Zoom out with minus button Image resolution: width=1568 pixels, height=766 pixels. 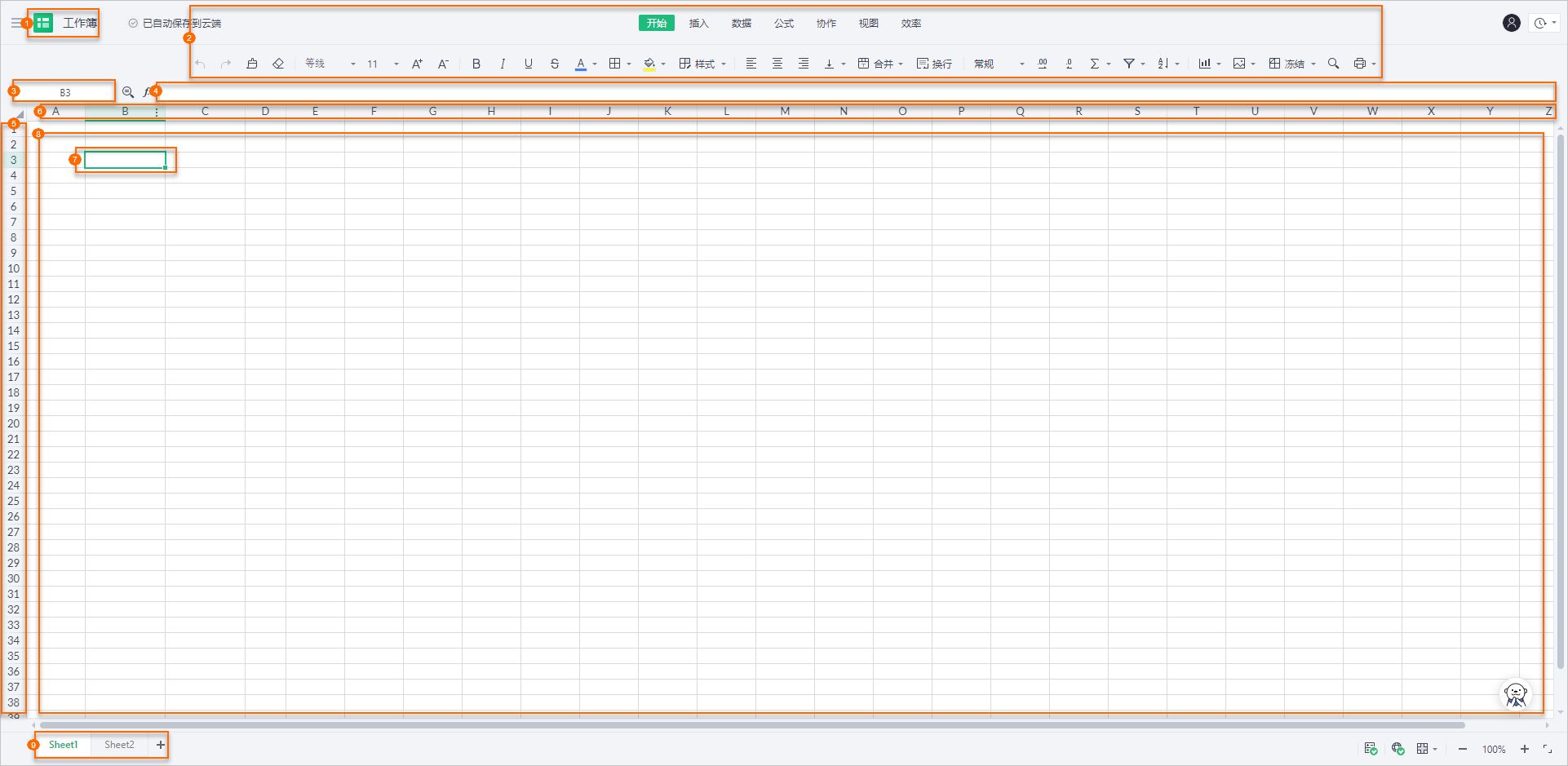point(1463,749)
